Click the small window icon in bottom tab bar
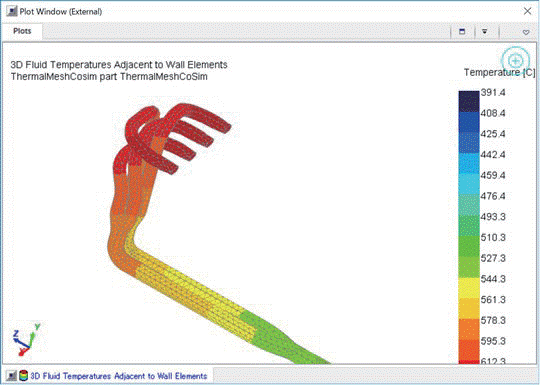The width and height of the screenshot is (540, 385). tap(12, 376)
